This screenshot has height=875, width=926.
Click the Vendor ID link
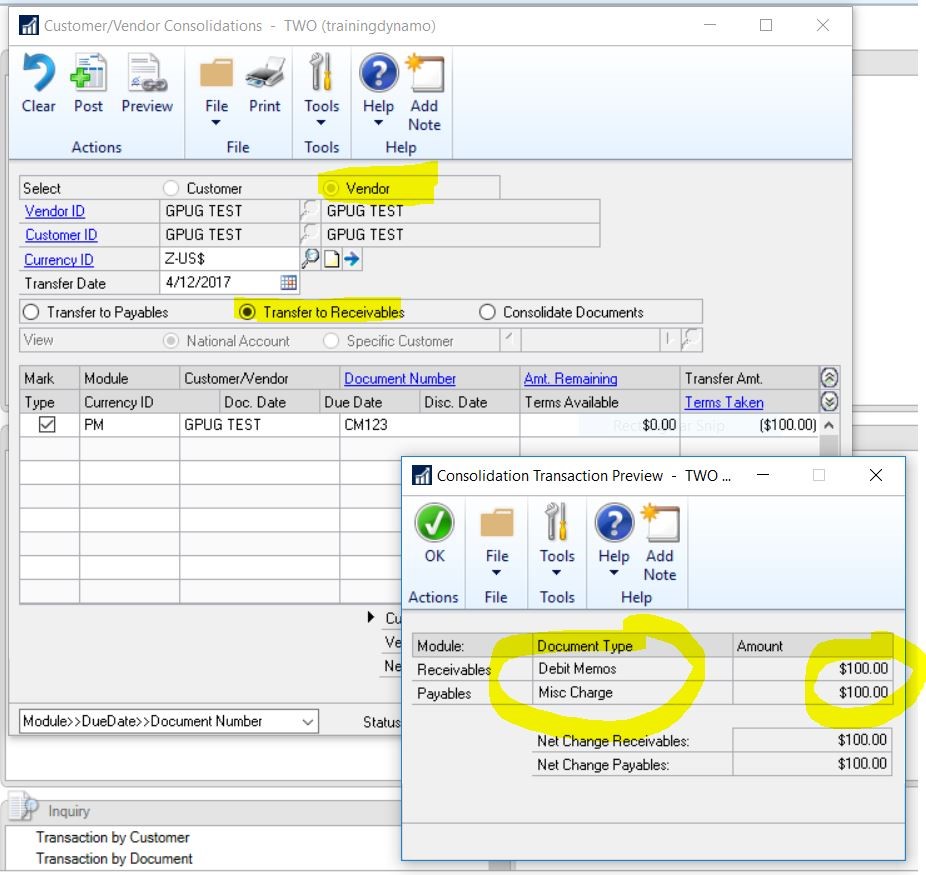click(x=54, y=211)
